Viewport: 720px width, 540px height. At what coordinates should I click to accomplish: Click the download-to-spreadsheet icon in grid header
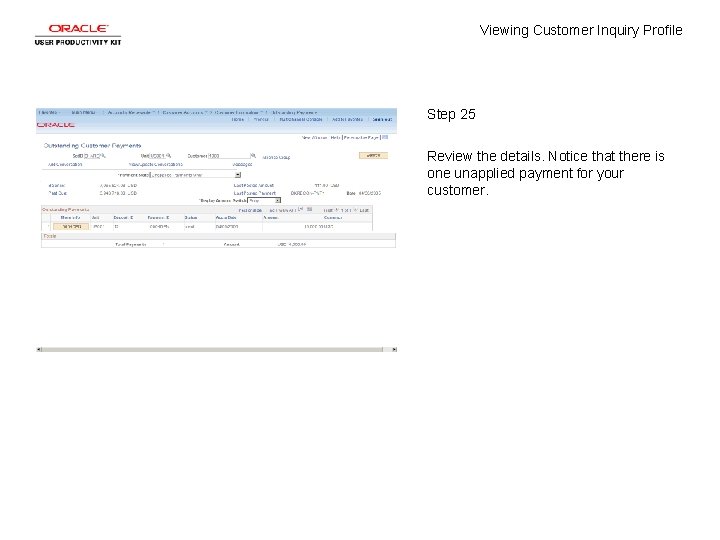pyautogui.click(x=310, y=209)
